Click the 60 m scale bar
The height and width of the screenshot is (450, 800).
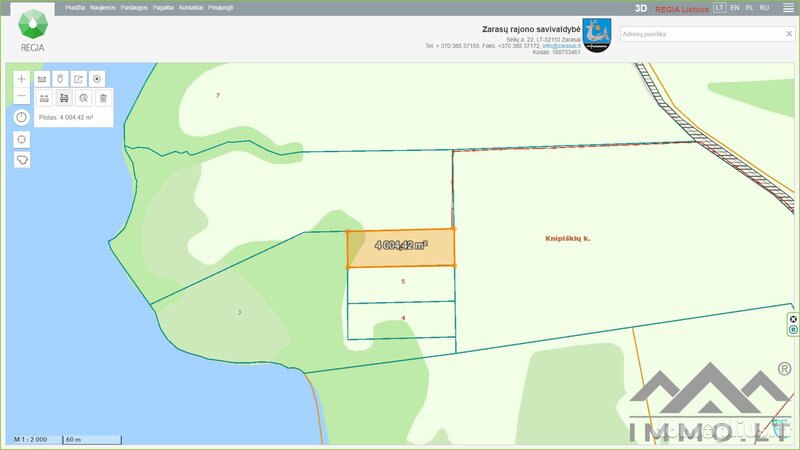pyautogui.click(x=92, y=440)
